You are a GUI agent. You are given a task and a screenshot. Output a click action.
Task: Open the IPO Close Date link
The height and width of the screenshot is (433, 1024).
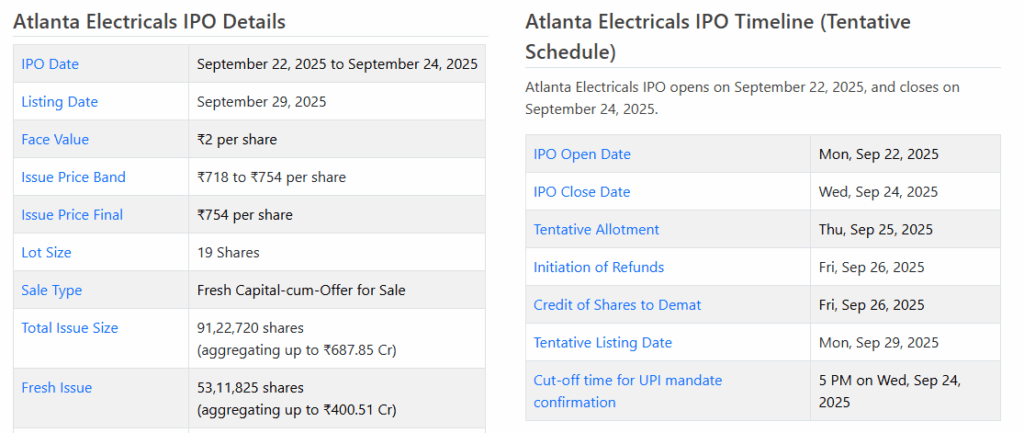(582, 192)
